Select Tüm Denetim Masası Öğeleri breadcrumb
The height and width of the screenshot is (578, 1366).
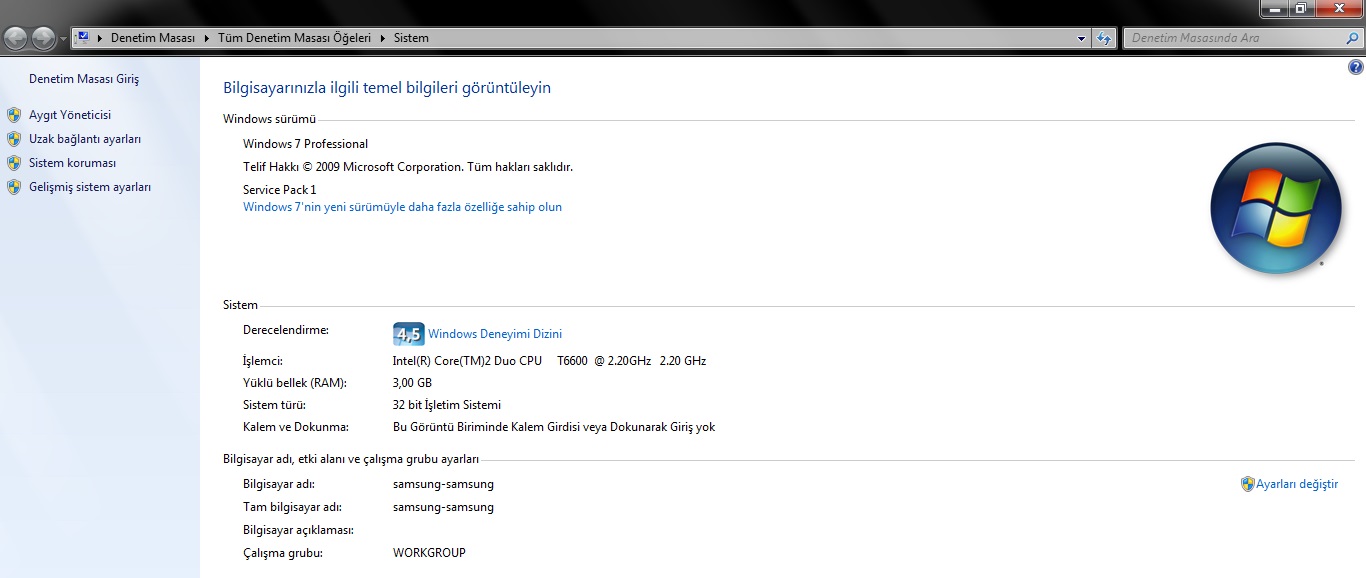click(294, 38)
